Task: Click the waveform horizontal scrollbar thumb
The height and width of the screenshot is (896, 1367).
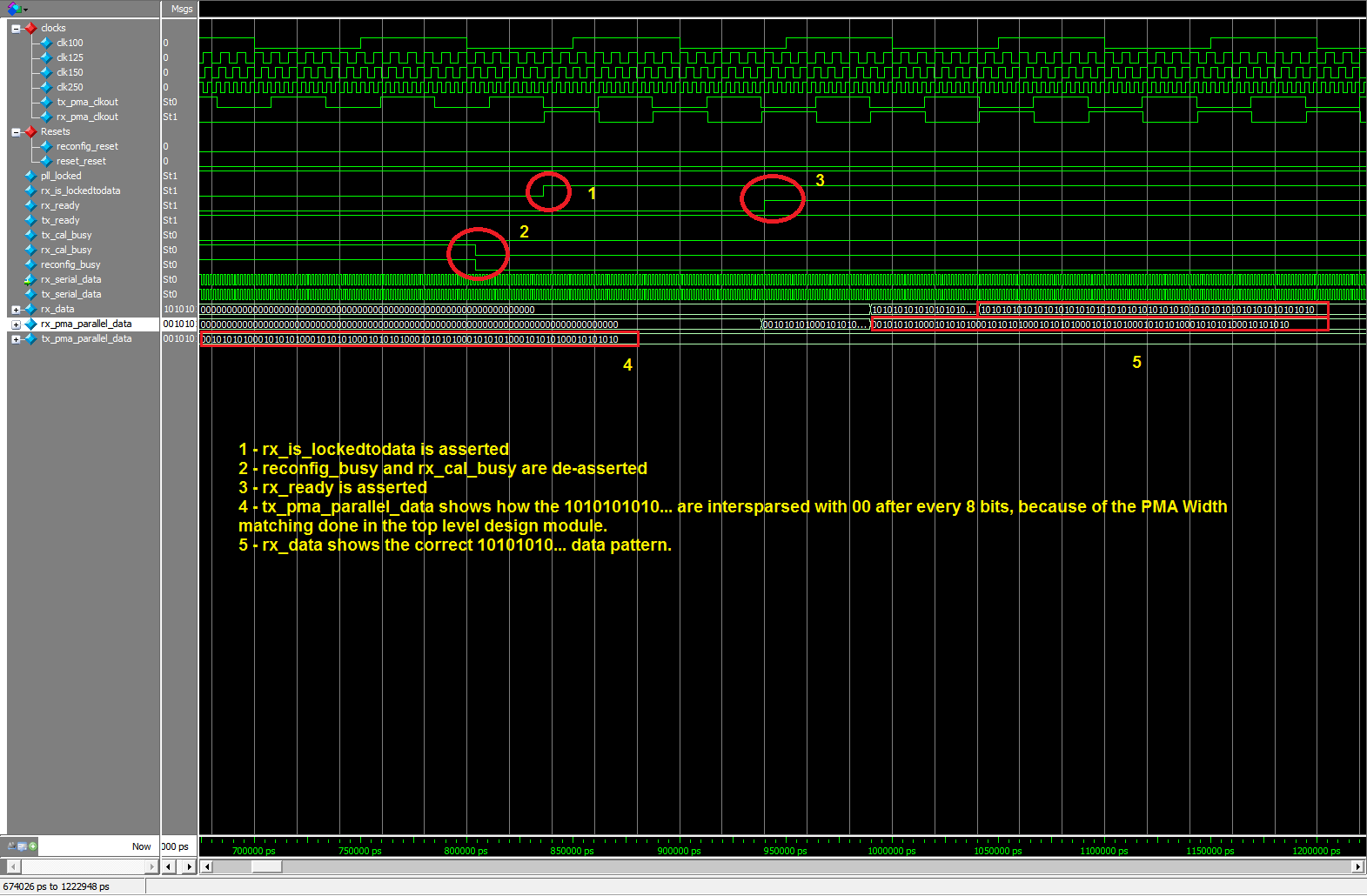Action: (267, 866)
